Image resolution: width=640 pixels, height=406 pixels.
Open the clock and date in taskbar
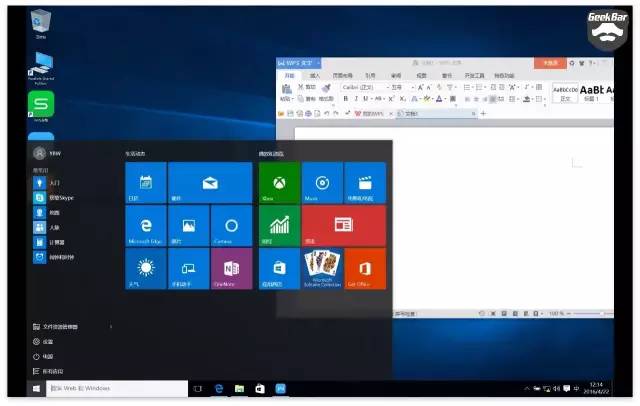pyautogui.click(x=596, y=388)
